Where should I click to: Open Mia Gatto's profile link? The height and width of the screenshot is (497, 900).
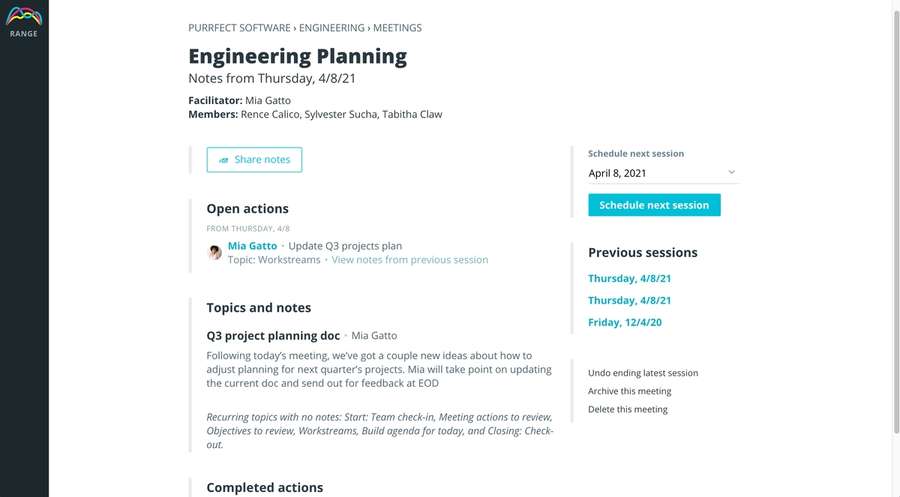pyautogui.click(x=252, y=245)
